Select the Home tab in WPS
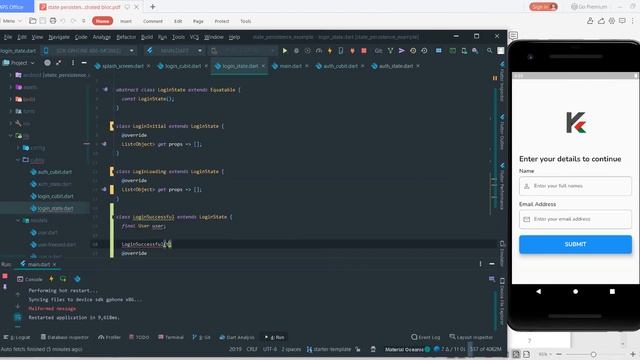 click(102, 21)
